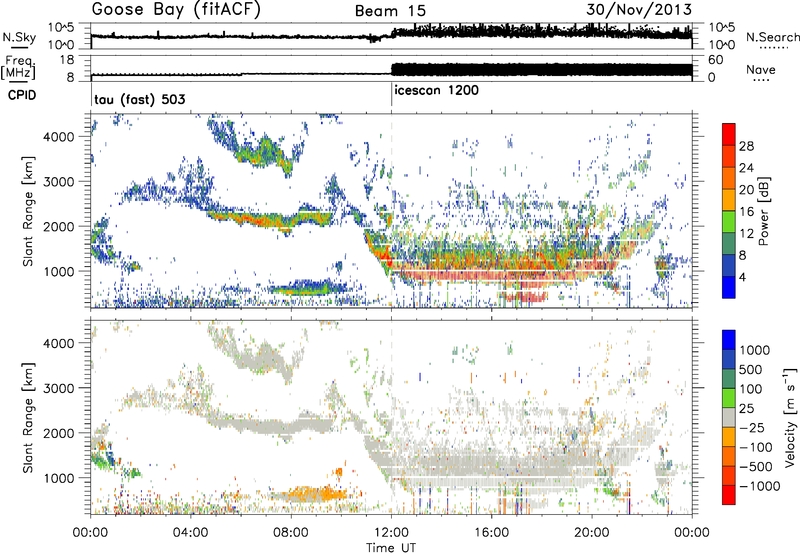800x554 pixels.
Task: Click the 'tau (fast) 503' program label
Action: tap(140, 99)
